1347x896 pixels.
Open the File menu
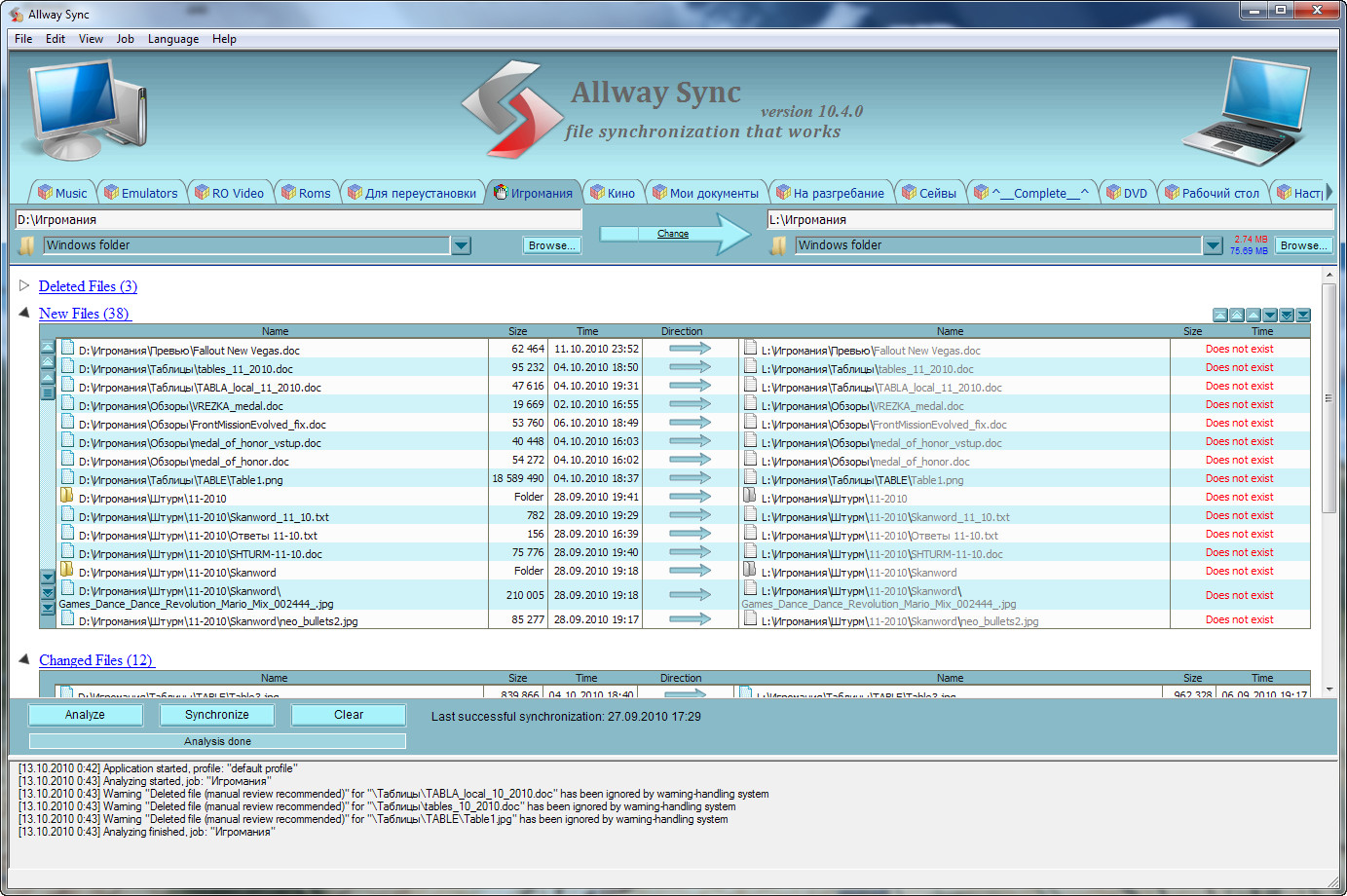[x=23, y=39]
